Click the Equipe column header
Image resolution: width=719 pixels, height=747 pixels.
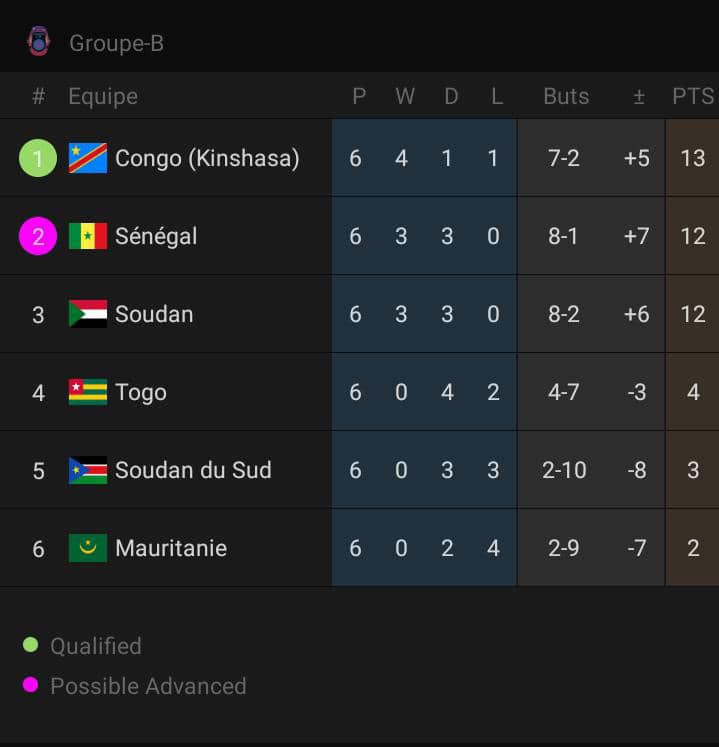103,97
